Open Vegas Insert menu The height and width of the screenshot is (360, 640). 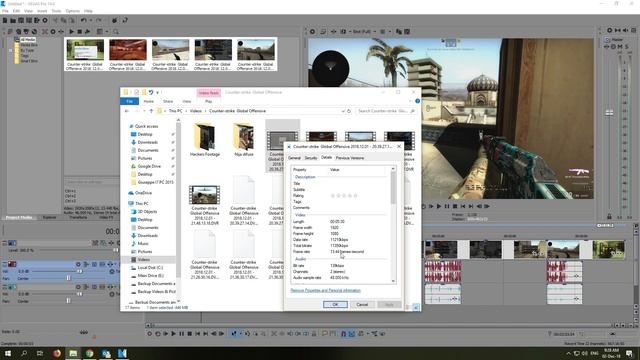point(42,11)
